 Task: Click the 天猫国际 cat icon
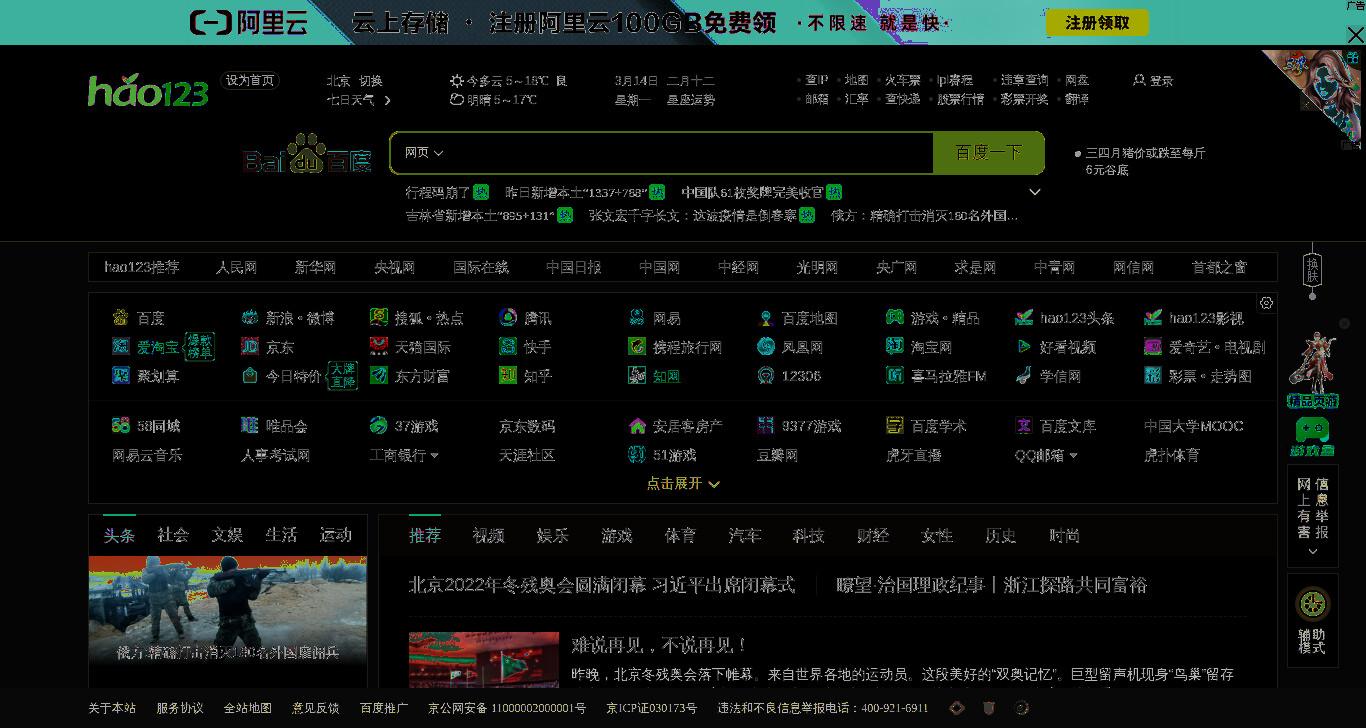click(379, 347)
